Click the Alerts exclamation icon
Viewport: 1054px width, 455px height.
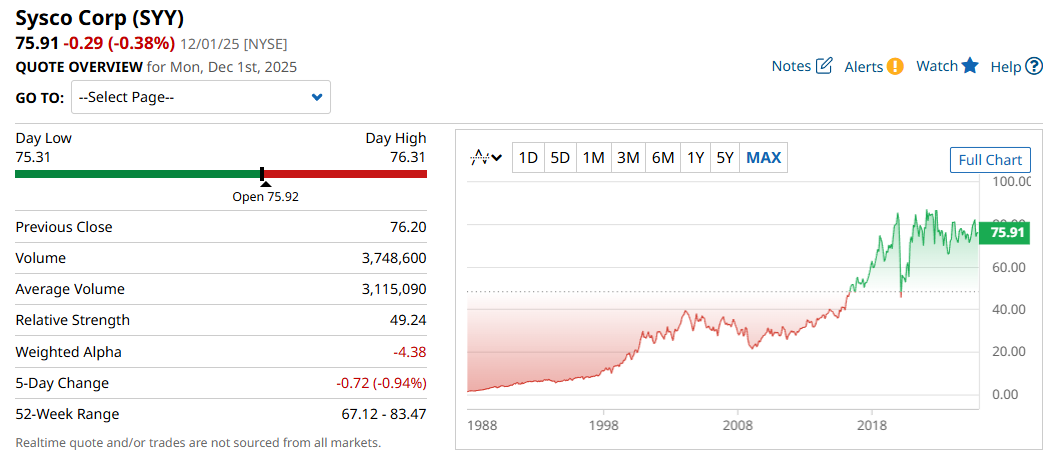coord(895,66)
